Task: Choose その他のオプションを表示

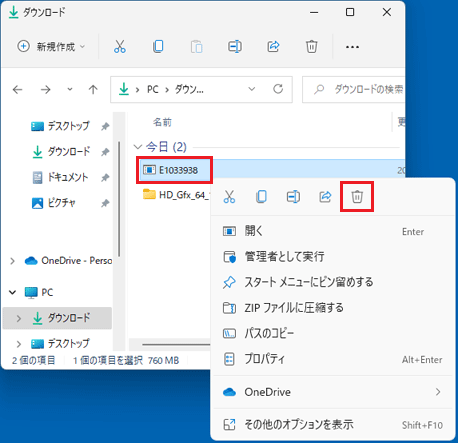Action: click(333, 425)
